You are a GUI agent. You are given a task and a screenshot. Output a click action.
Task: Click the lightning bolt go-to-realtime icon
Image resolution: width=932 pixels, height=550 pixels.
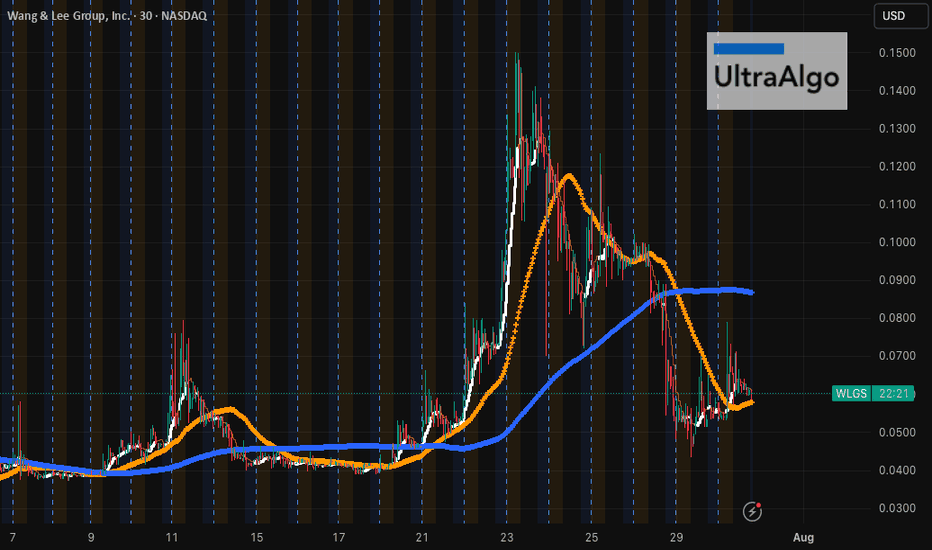752,511
